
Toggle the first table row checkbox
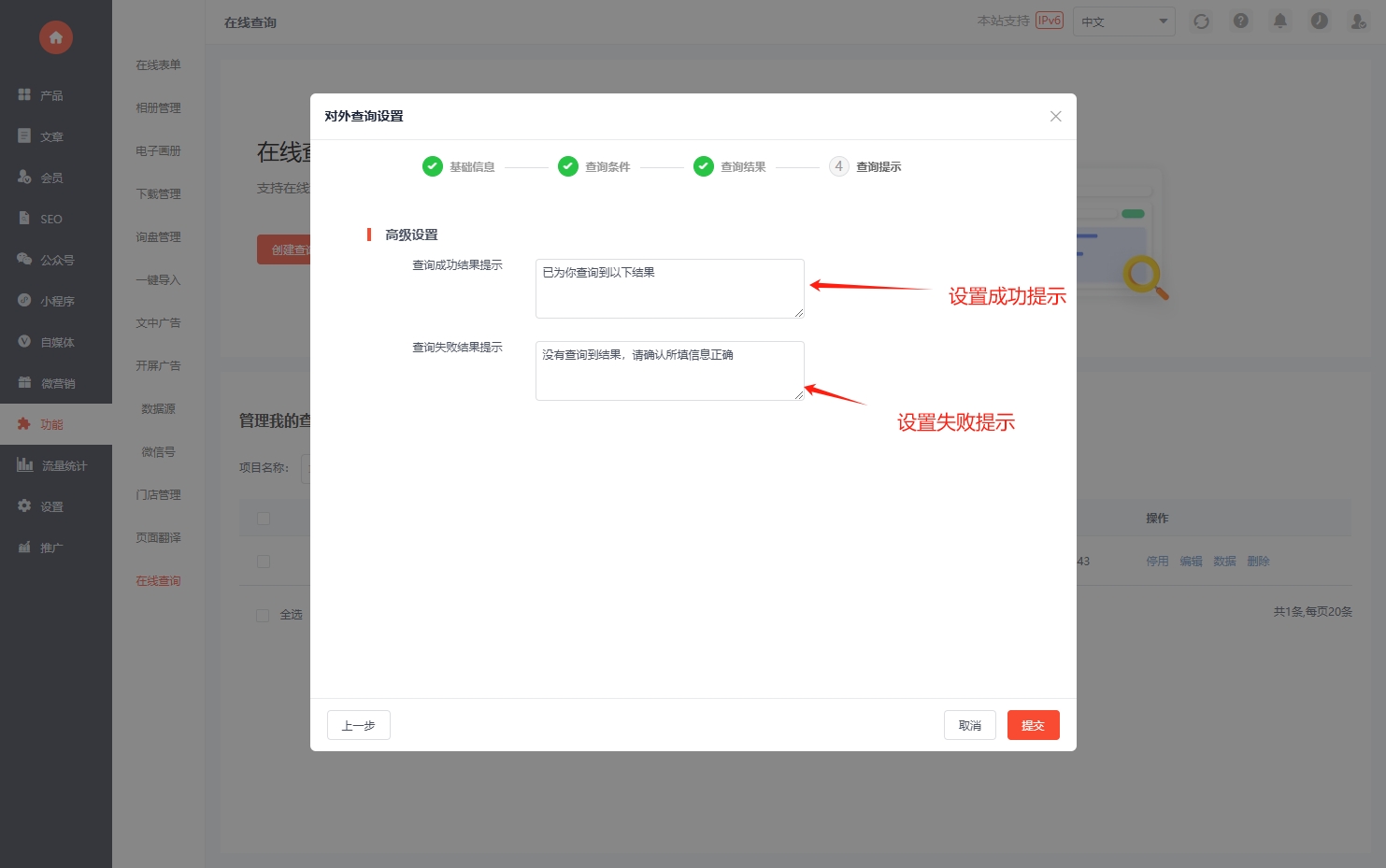[x=264, y=562]
